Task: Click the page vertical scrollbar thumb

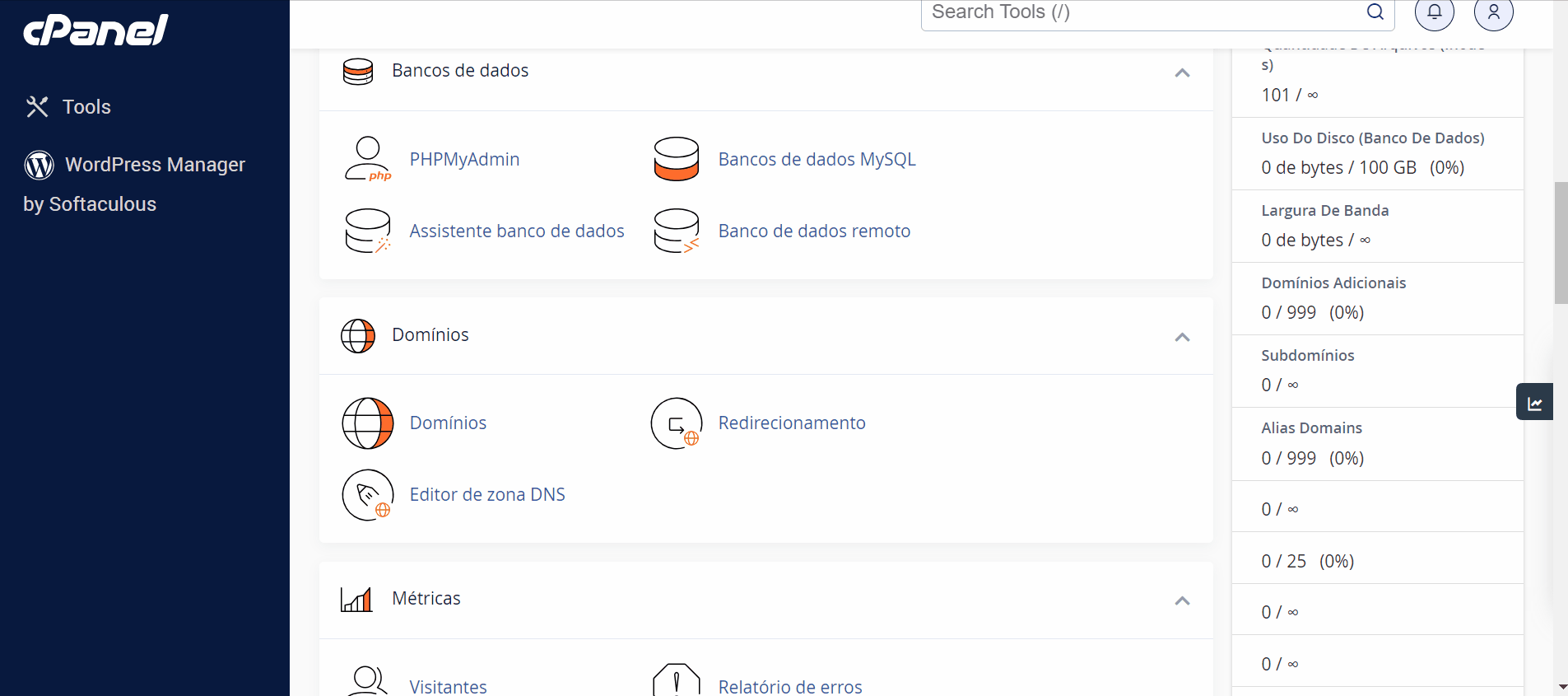Action: point(1561,243)
